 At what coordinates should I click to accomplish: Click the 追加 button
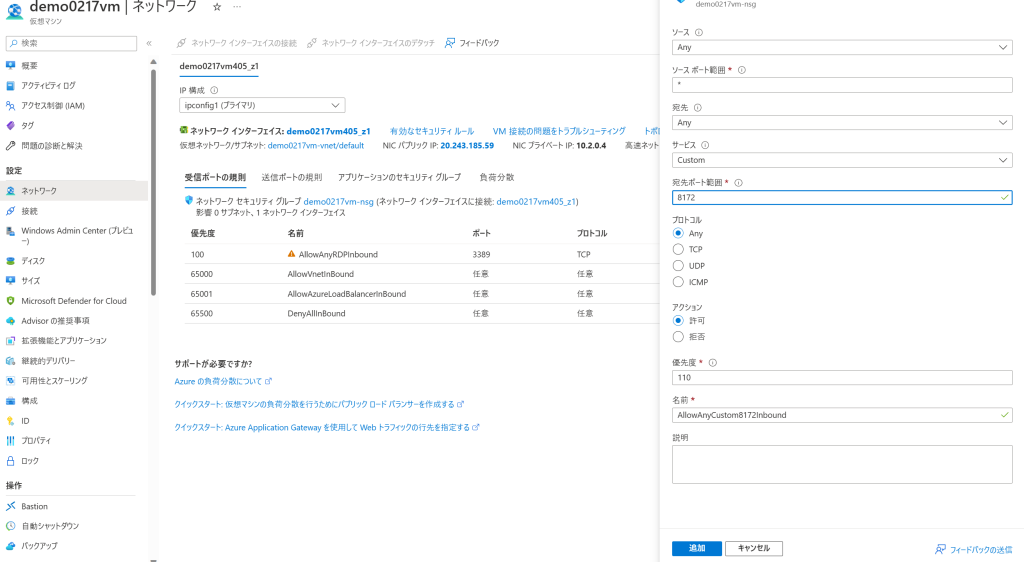[x=697, y=548]
